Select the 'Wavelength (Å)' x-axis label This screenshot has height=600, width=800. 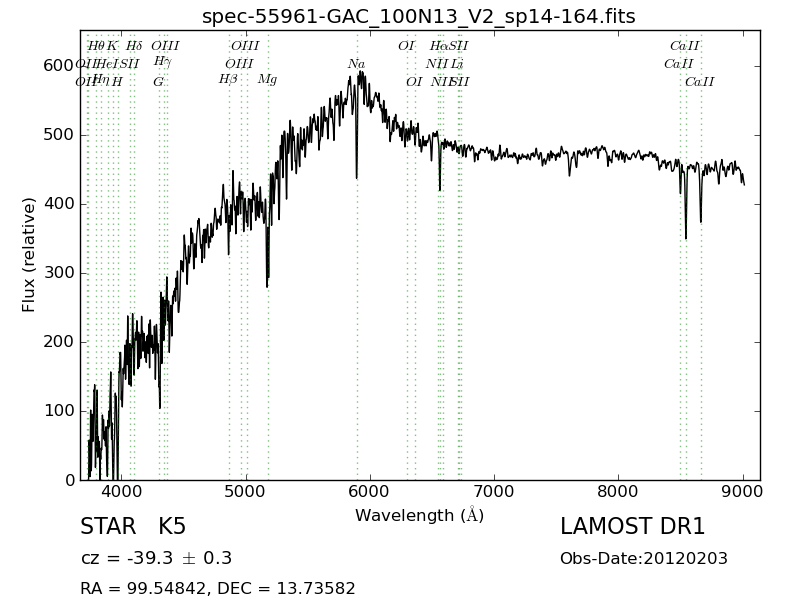[419, 515]
